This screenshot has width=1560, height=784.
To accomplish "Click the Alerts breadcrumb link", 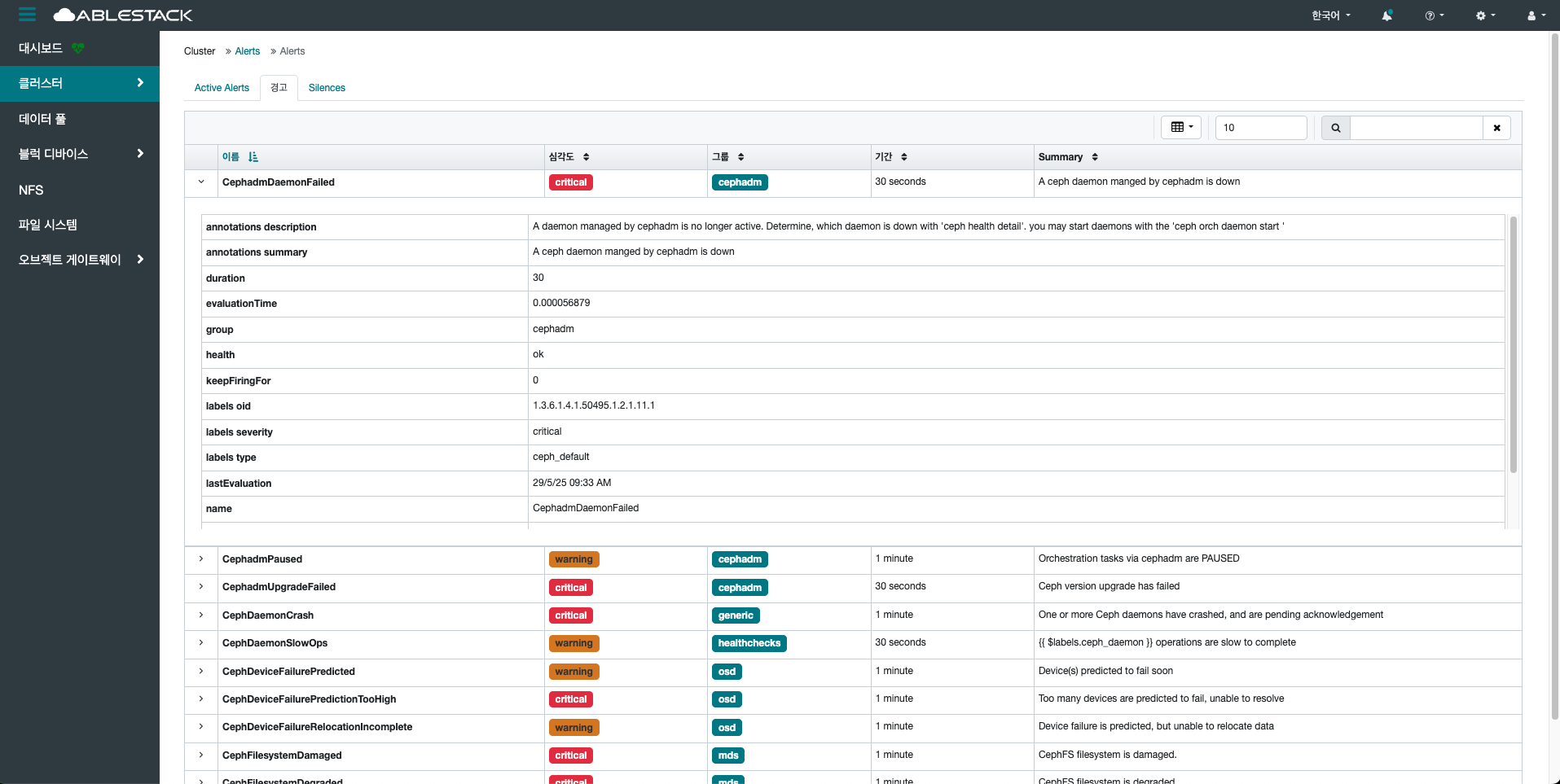I will point(247,51).
